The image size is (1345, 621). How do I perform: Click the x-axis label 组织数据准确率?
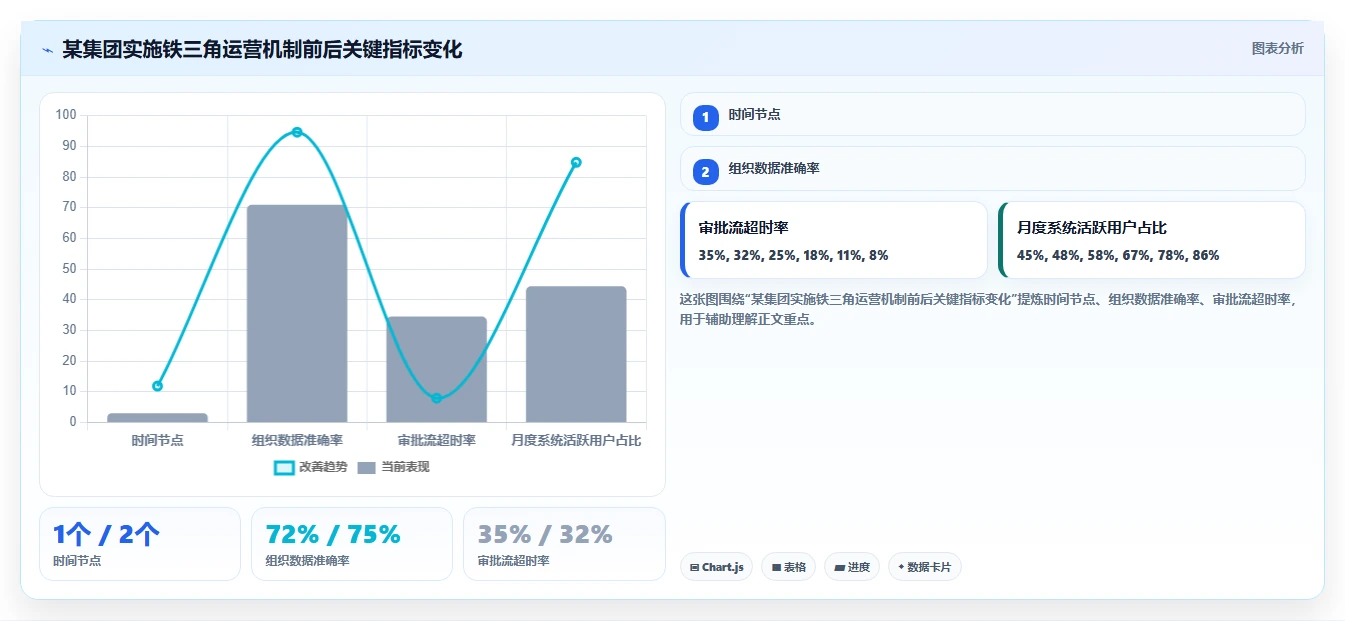(x=297, y=440)
